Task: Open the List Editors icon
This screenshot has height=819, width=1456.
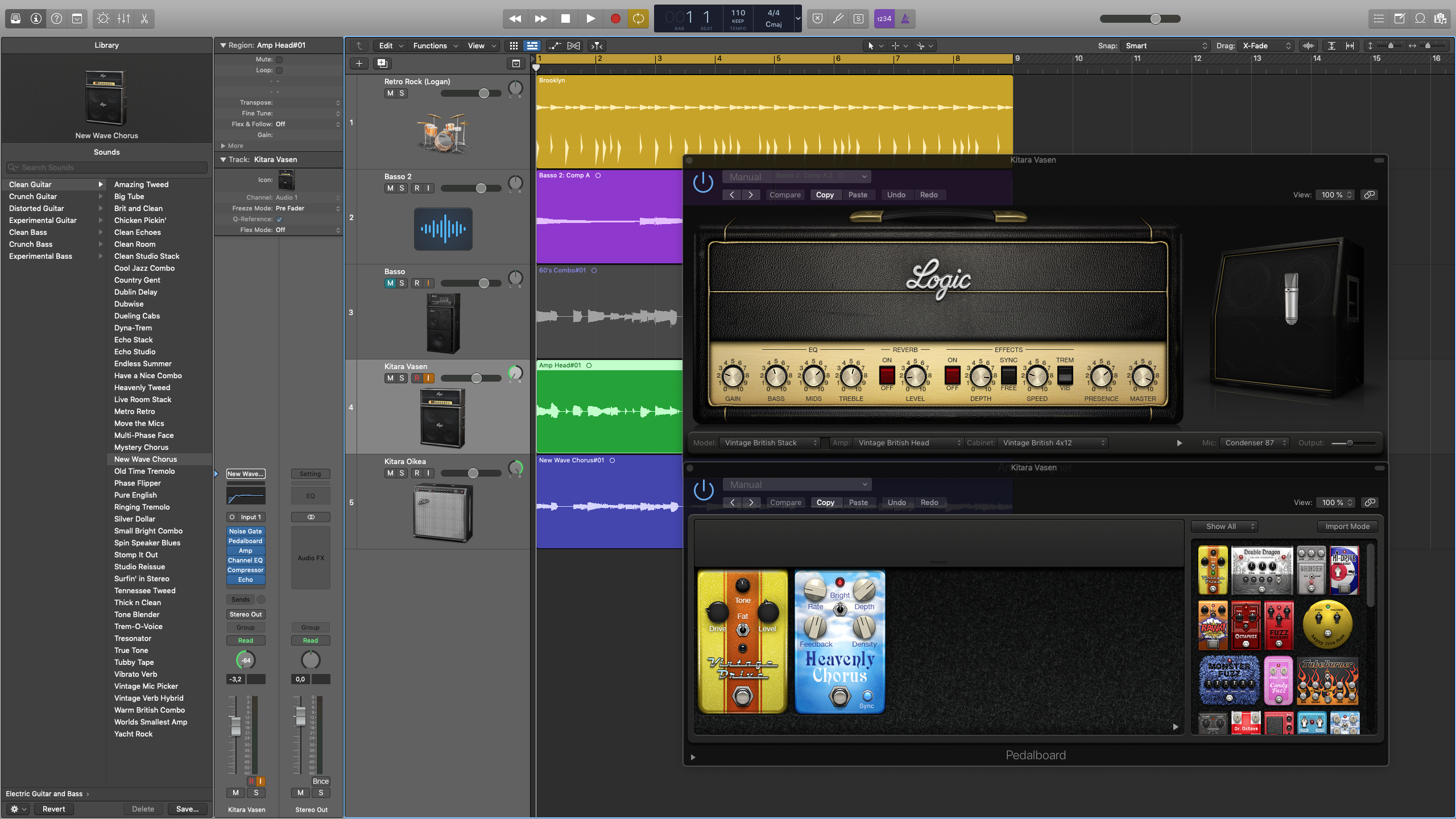Action: (1379, 19)
